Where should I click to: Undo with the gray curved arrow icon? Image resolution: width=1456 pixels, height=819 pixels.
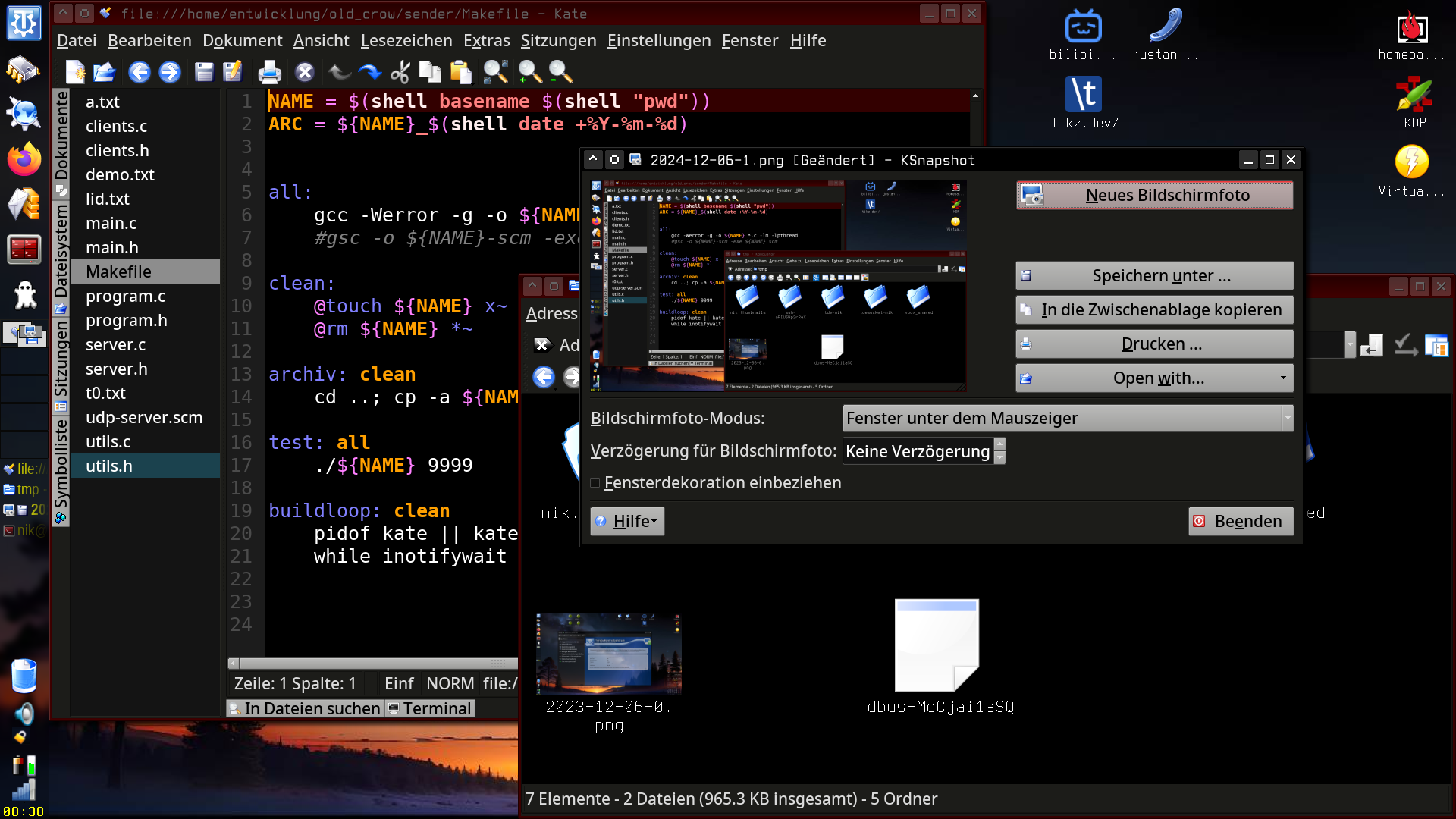coord(339,72)
